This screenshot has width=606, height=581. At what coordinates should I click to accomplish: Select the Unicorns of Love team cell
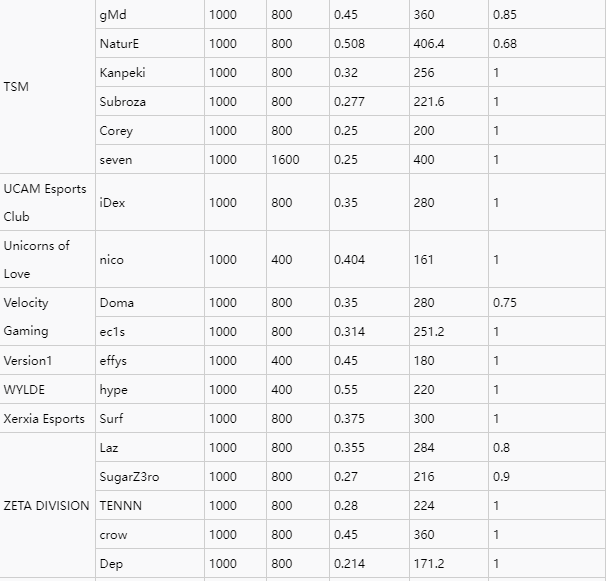point(45,260)
